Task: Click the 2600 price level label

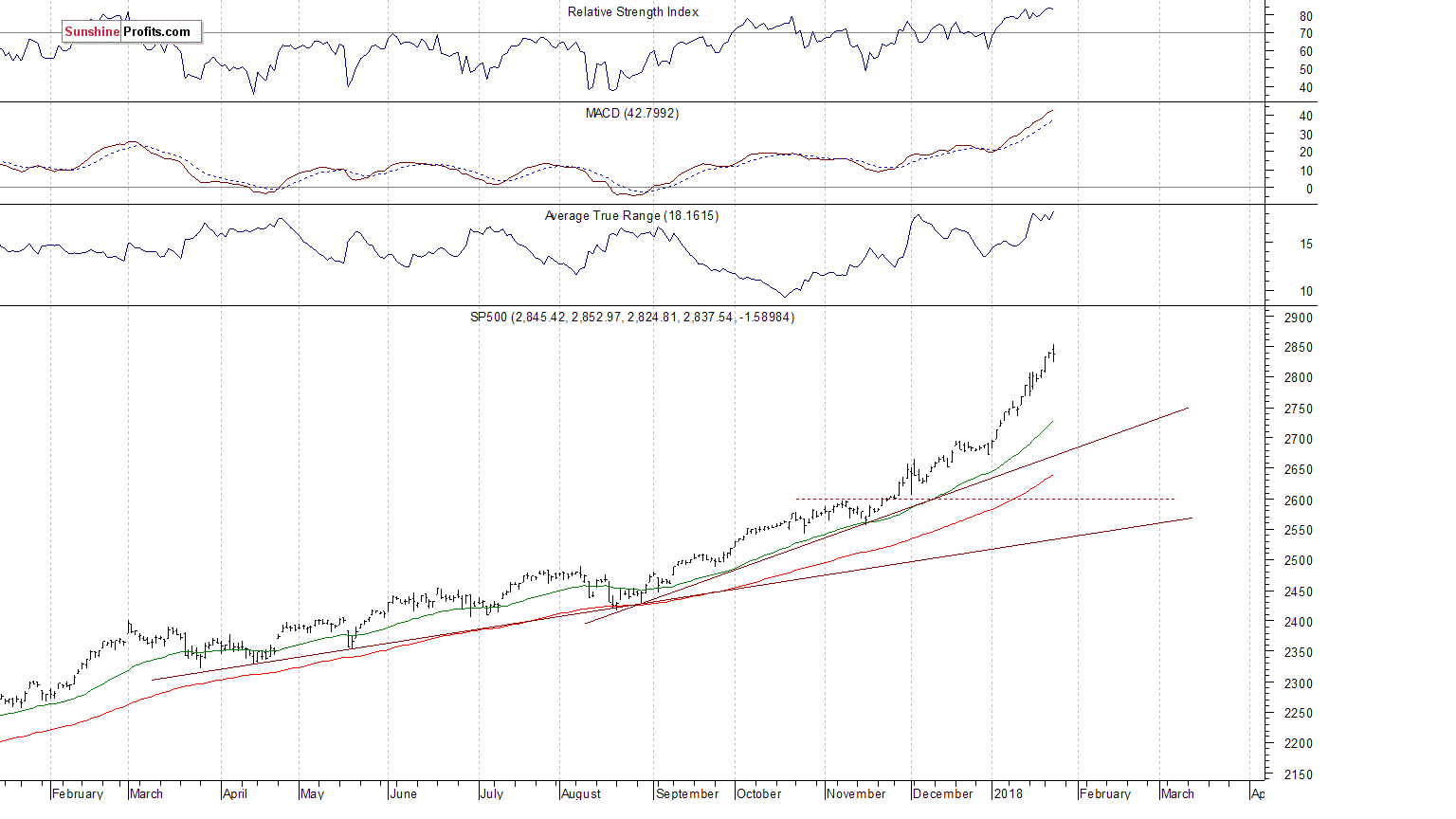Action: click(x=1300, y=500)
